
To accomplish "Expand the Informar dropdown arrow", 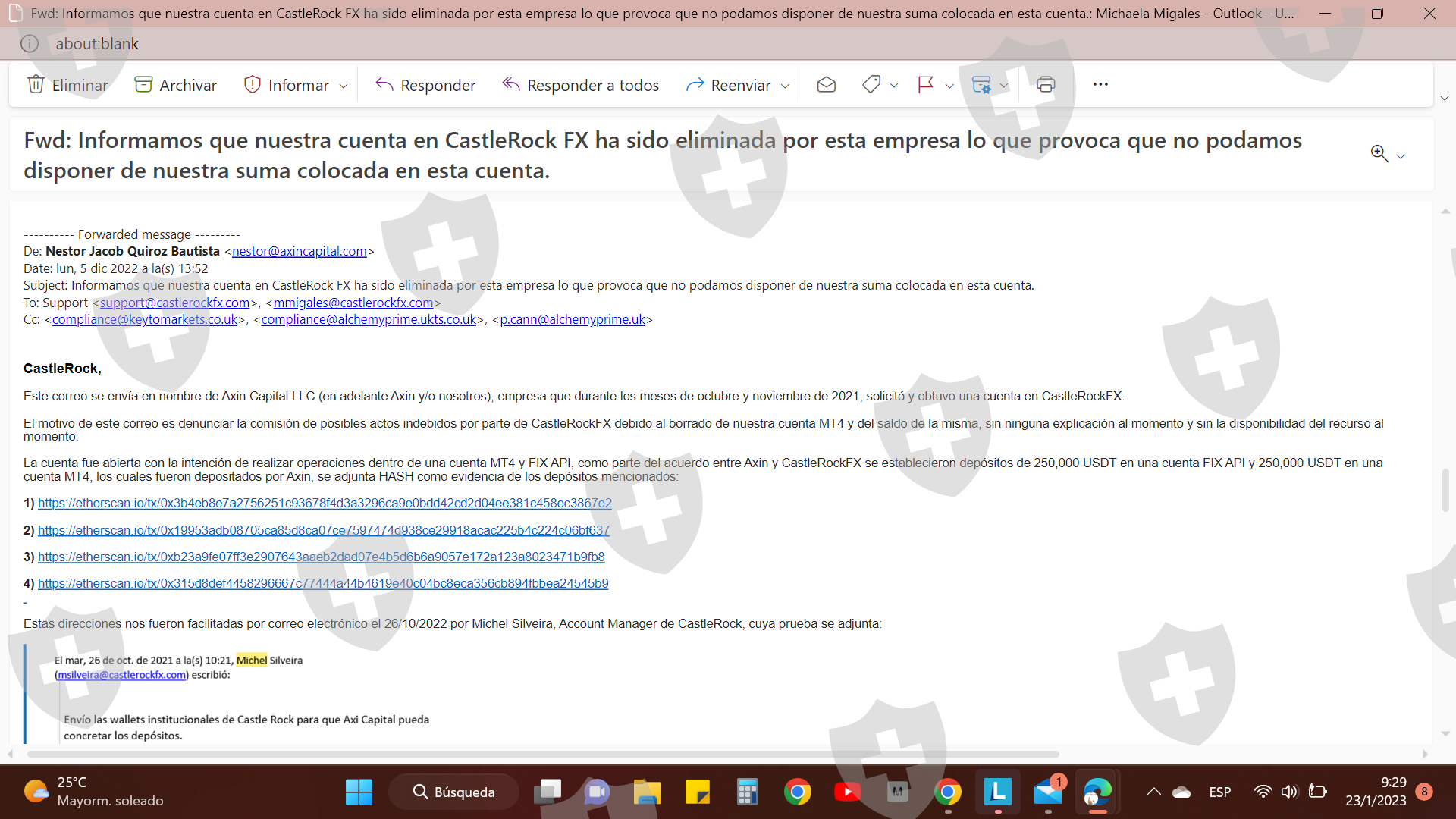I will 344,86.
